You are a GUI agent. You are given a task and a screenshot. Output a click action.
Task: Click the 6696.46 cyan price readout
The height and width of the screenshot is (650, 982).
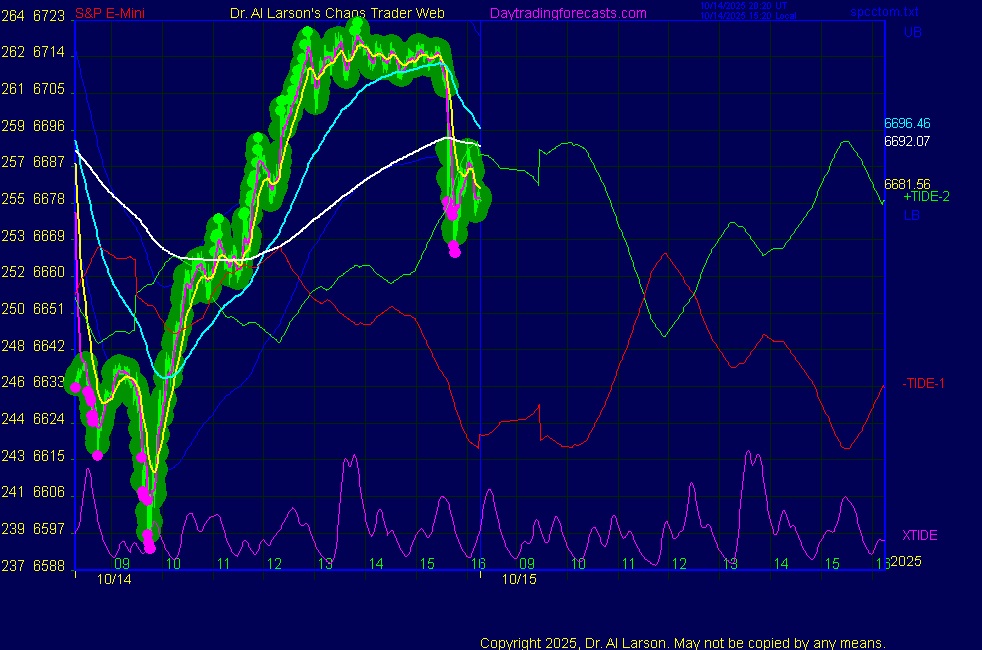(x=907, y=123)
